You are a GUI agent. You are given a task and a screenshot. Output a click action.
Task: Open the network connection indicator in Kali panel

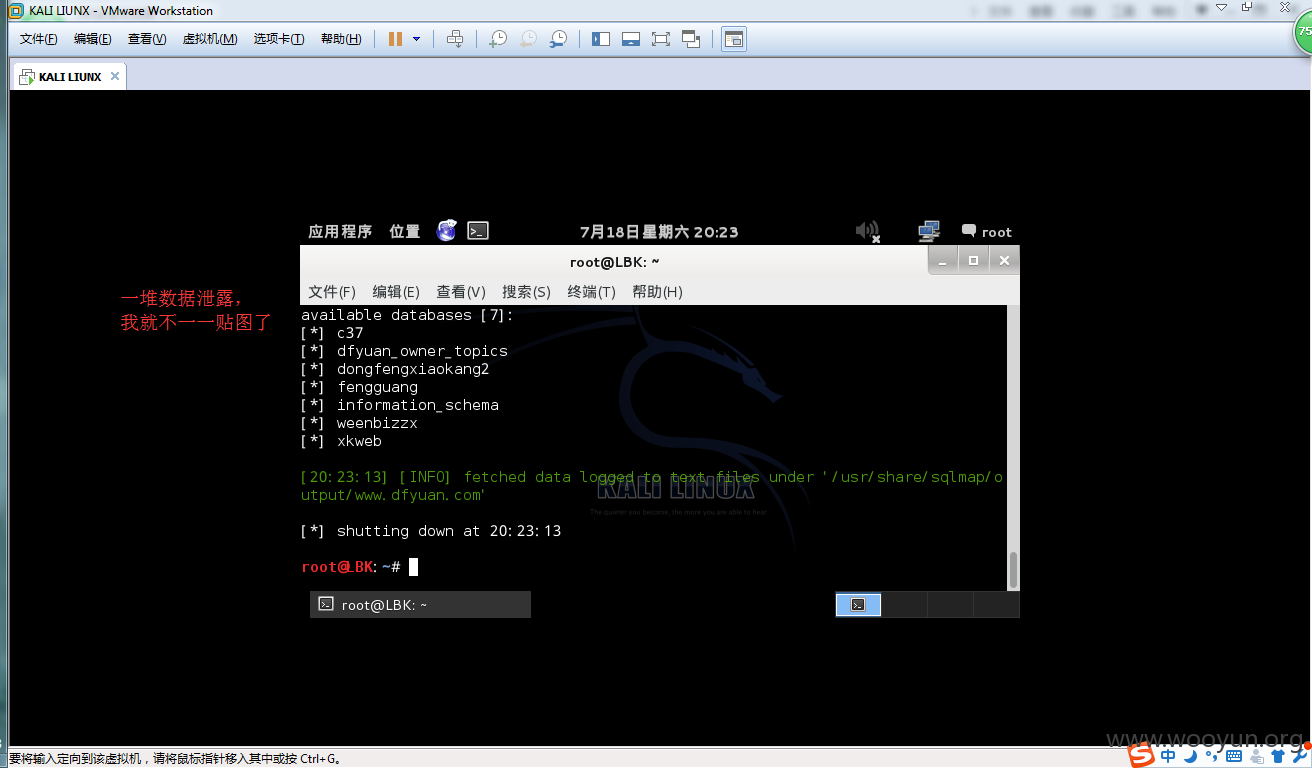pyautogui.click(x=929, y=231)
